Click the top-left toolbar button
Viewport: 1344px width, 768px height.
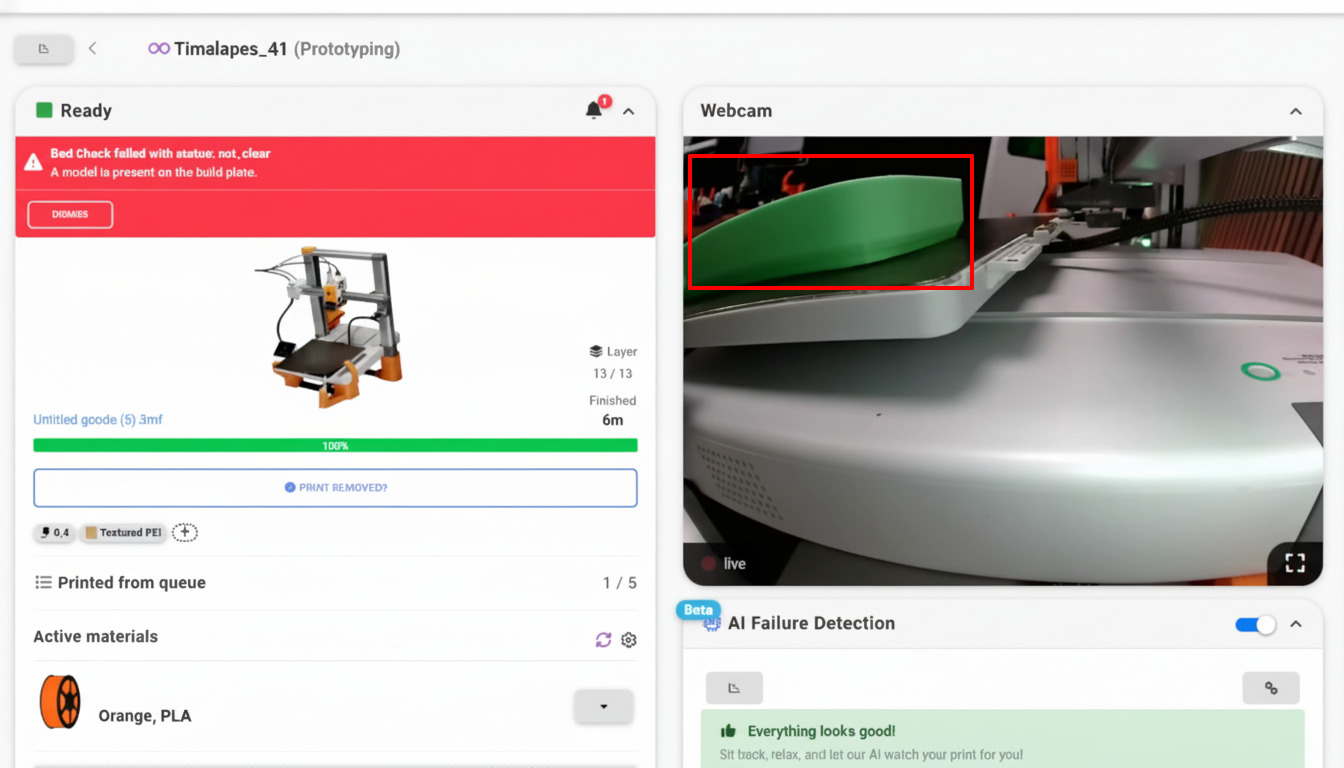pyautogui.click(x=43, y=49)
